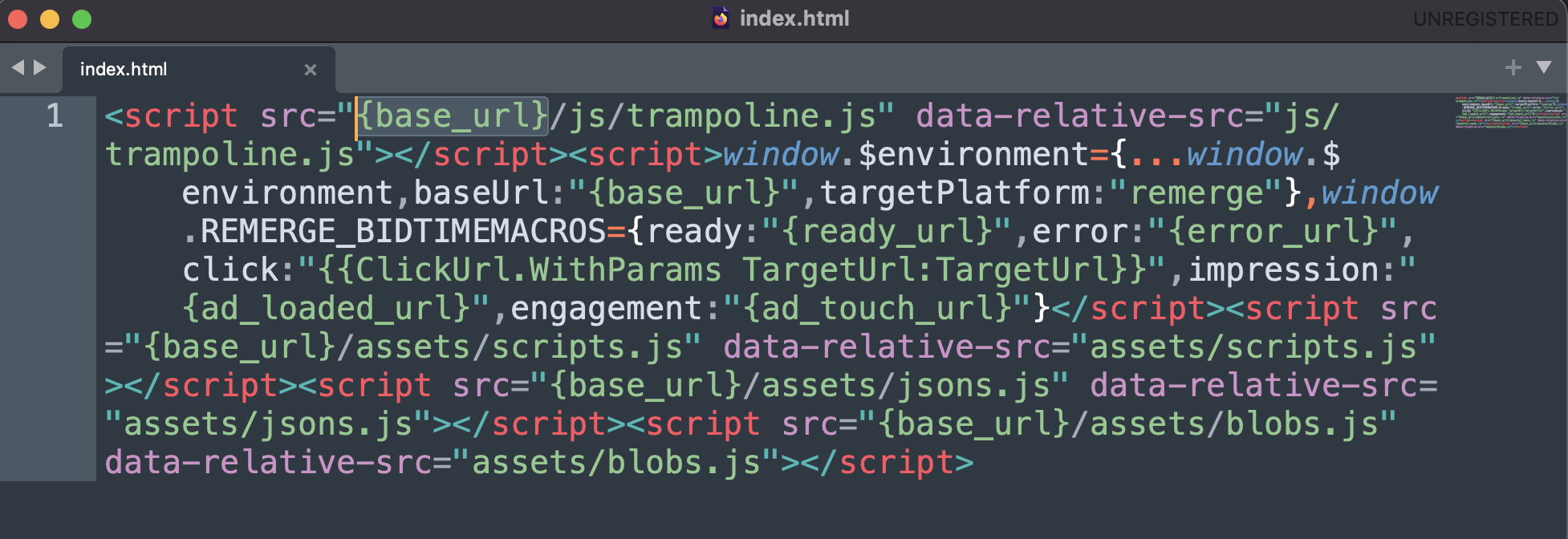1568x539 pixels.
Task: Click the index.html title bar file icon
Action: [721, 18]
